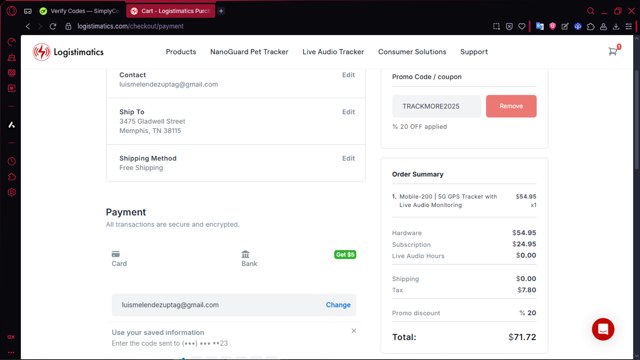
Task: Open the player shield icon in the address bar
Action: 509,27
